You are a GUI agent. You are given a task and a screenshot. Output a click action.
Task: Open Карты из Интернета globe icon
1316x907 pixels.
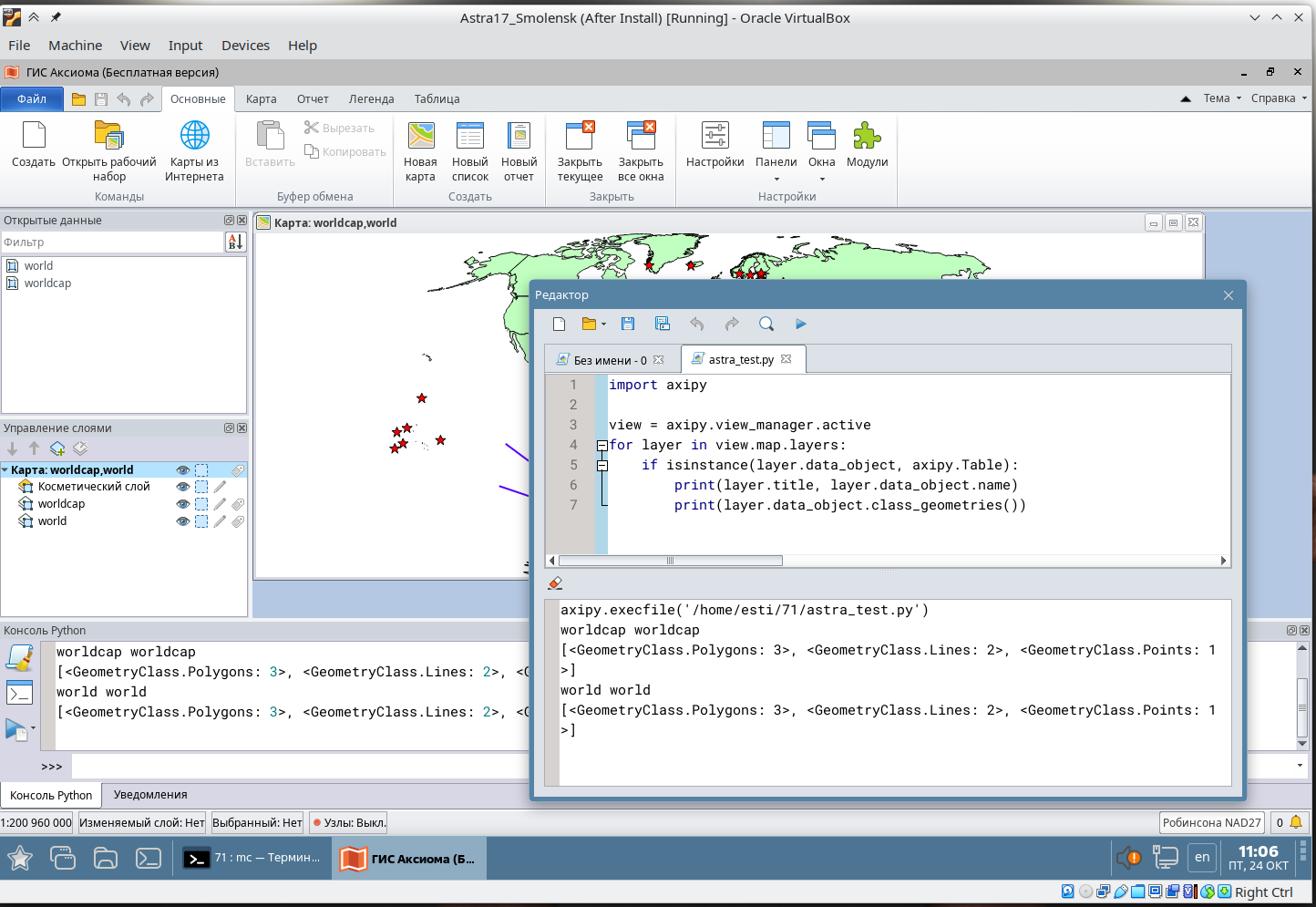coord(194,136)
